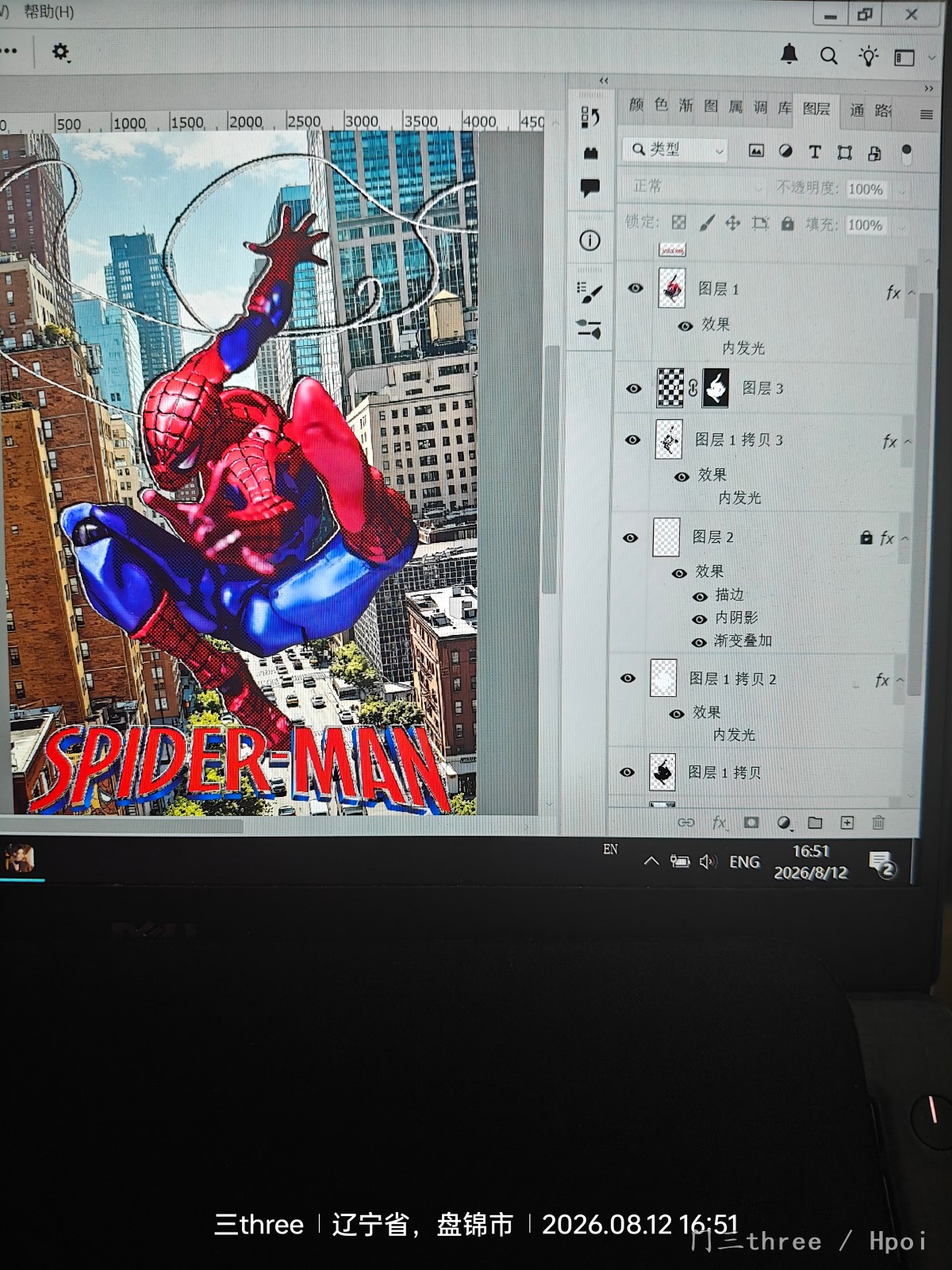Open Windows volume speaker control

(708, 861)
